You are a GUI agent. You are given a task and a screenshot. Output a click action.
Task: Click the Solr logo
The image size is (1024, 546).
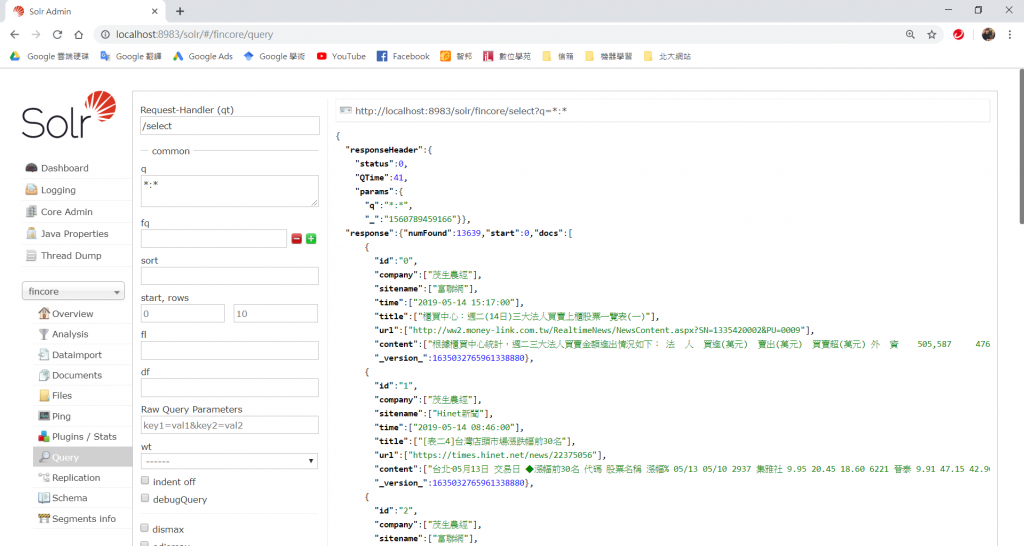point(69,115)
